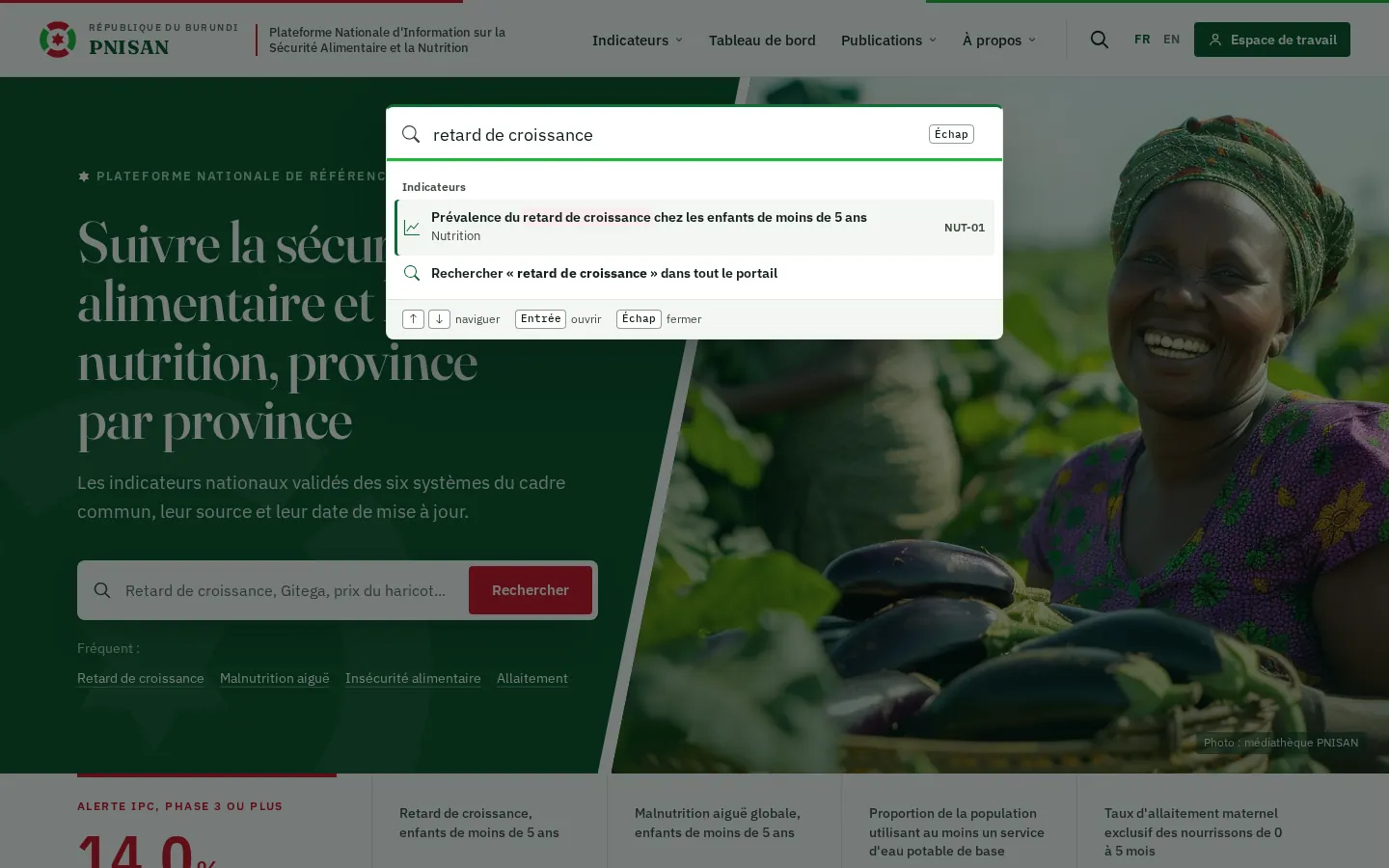Click the magnifier icon beside "Rechercher dans tout le portail"
1389x868 pixels.
pyautogui.click(x=412, y=273)
